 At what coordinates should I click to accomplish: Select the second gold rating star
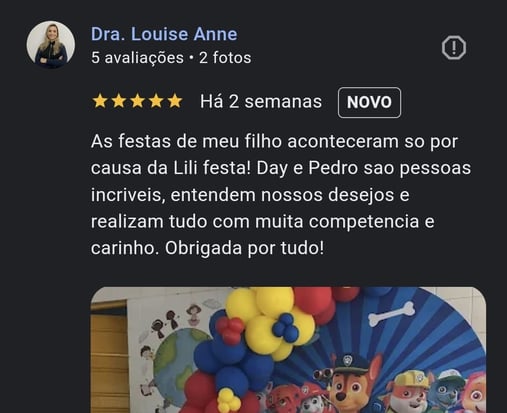[118, 101]
